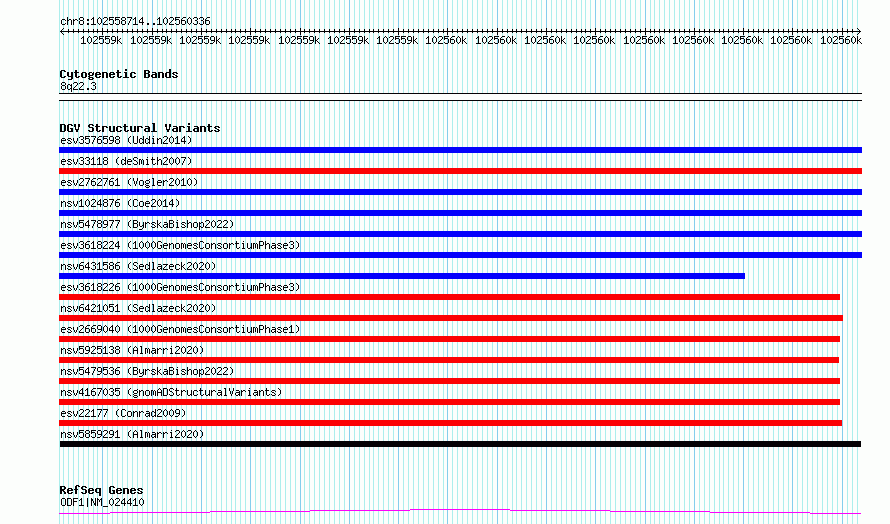The height and width of the screenshot is (524, 890).
Task: Open the nsv5925138 (Almarri2020) label
Action: [x=132, y=350]
